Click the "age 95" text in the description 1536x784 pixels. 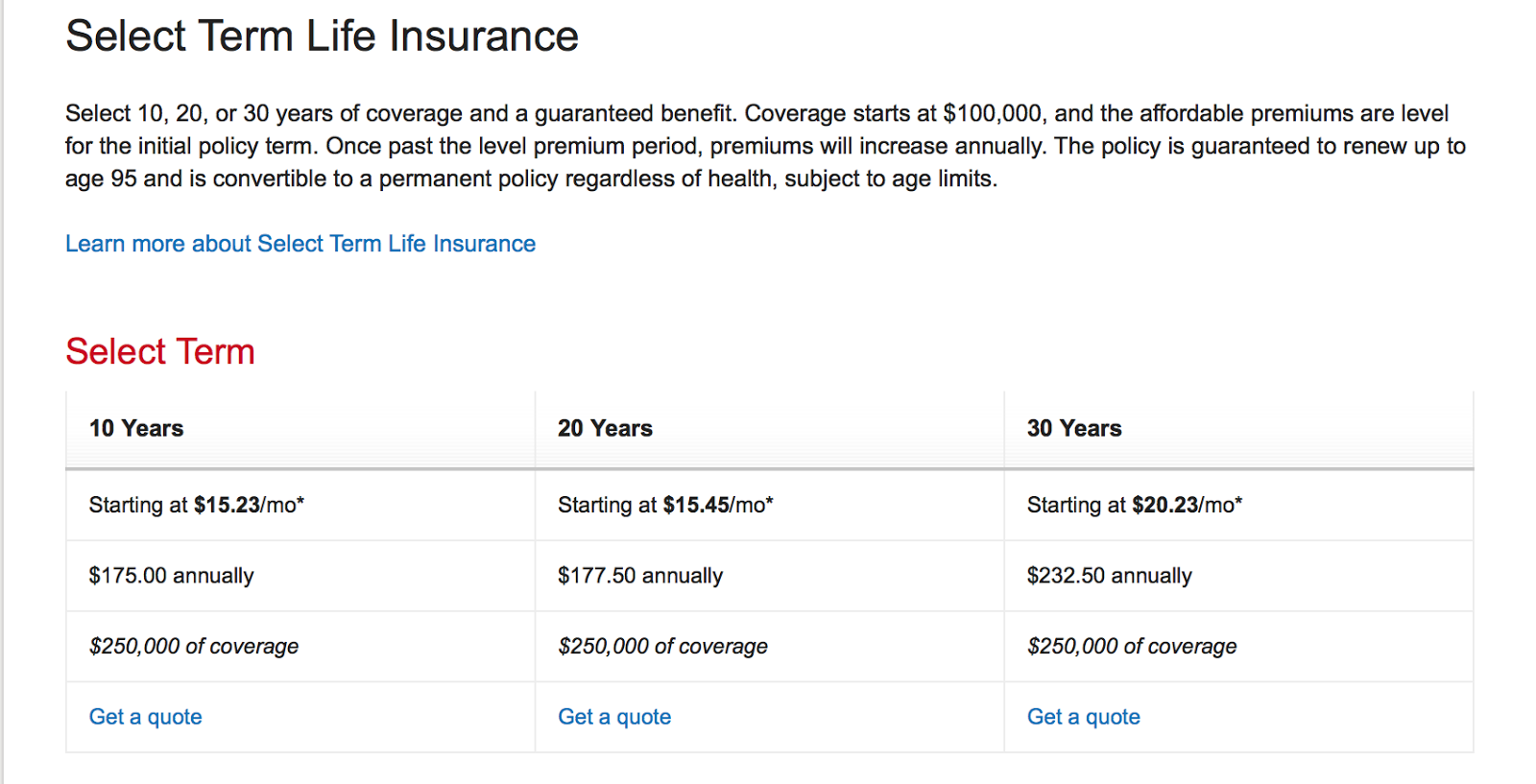click(101, 178)
